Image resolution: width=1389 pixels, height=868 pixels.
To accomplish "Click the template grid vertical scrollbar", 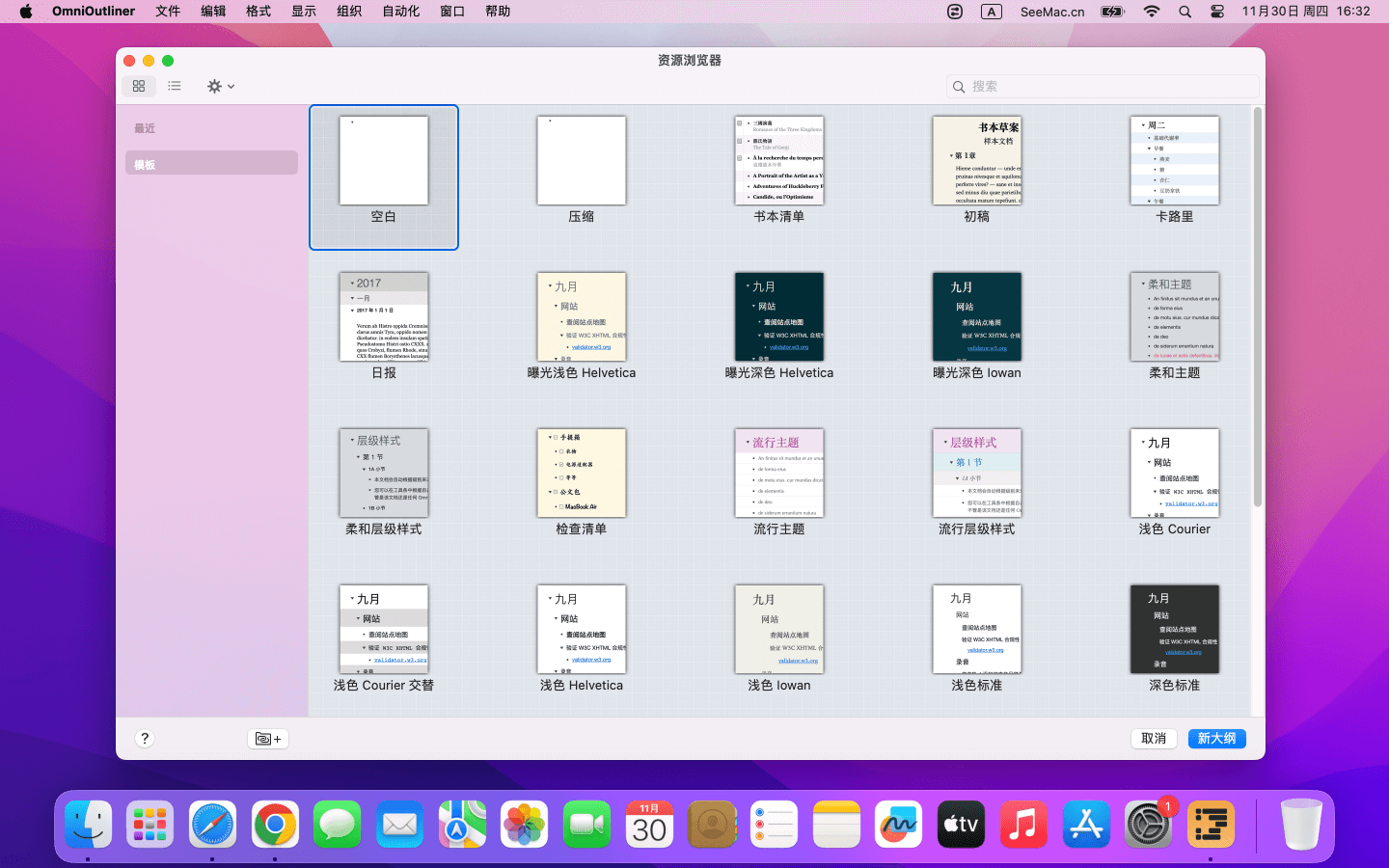I will click(x=1257, y=309).
